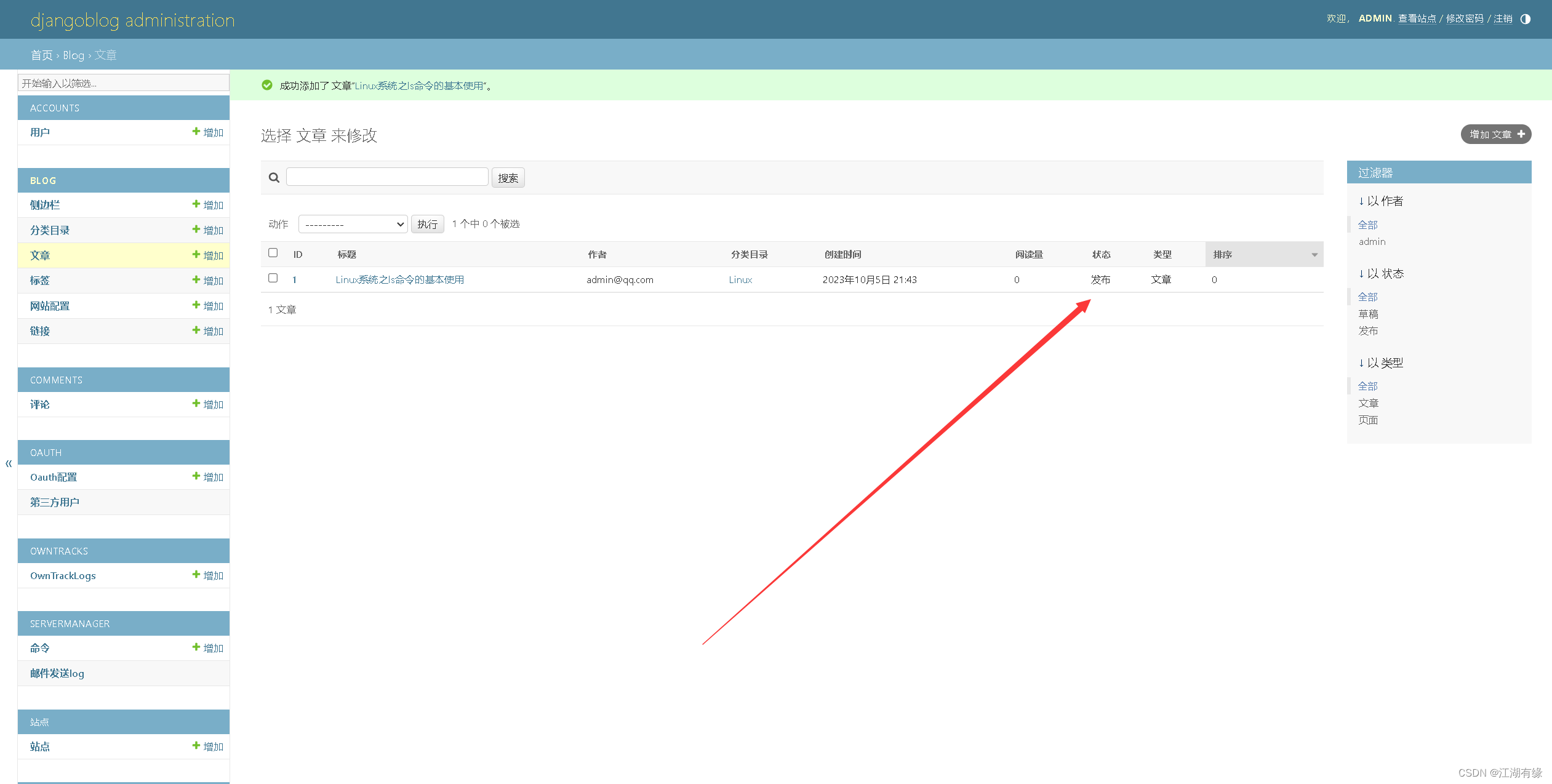Click 修改密码 in header
Image resolution: width=1552 pixels, height=784 pixels.
1464,19
